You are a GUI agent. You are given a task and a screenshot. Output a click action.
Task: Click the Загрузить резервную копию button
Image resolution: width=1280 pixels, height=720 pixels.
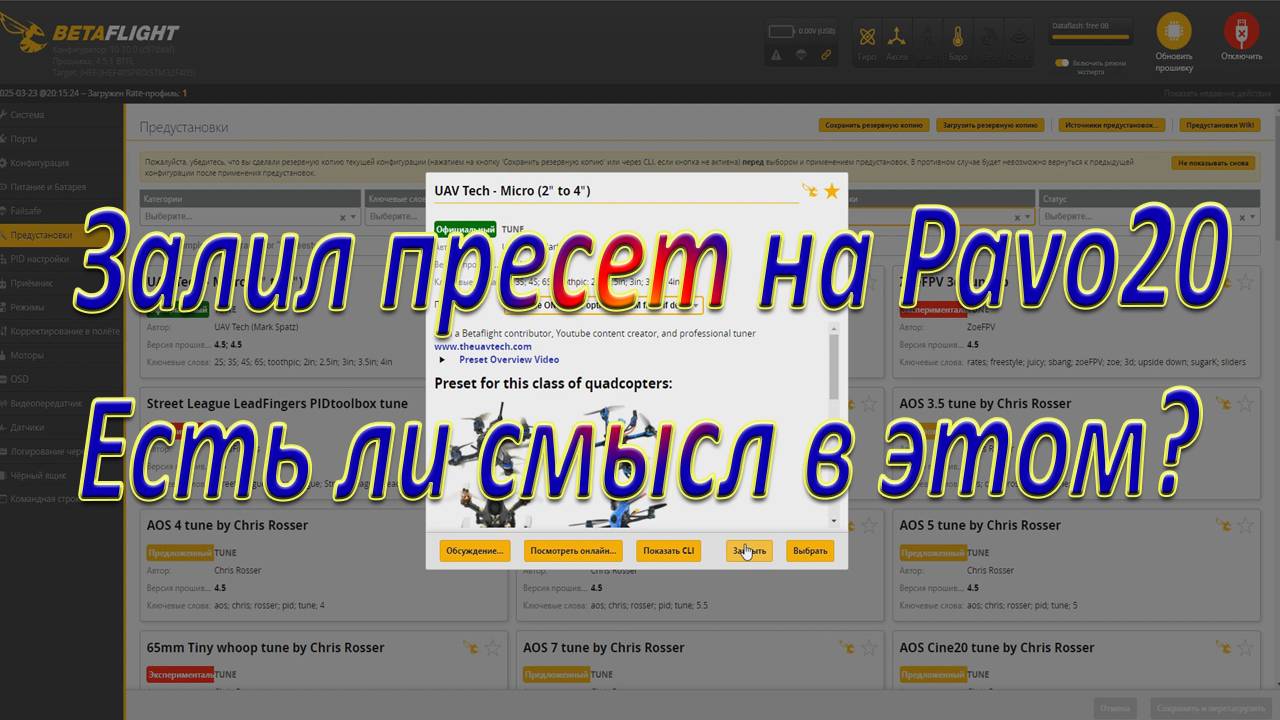[990, 125]
